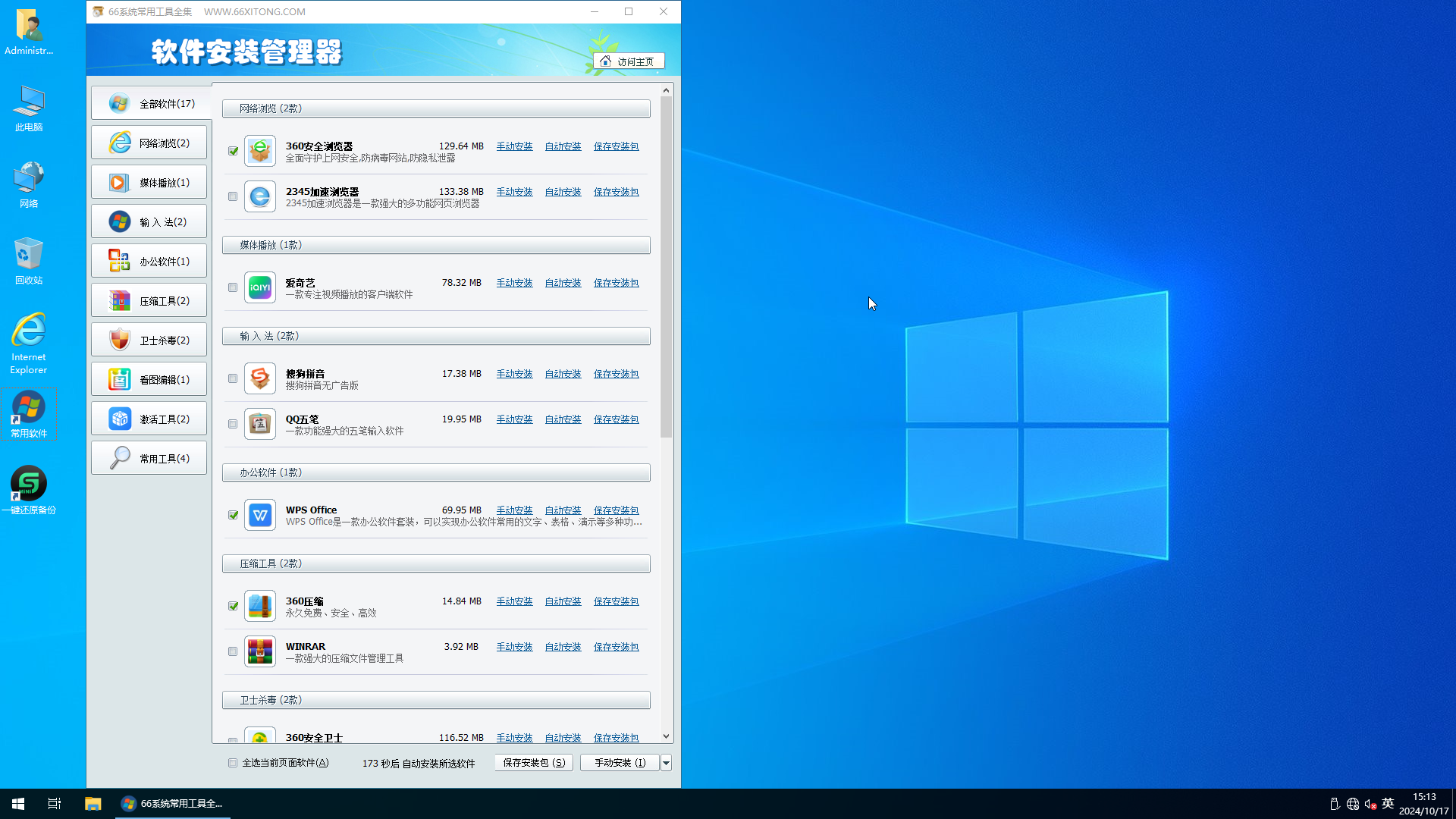
Task: Open Windows Start menu
Action: (18, 804)
